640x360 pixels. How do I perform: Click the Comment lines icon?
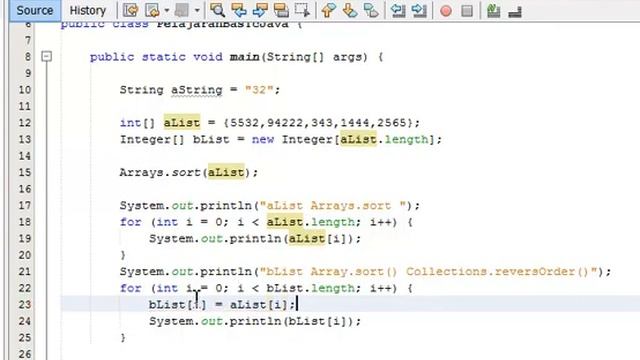pyautogui.click(x=493, y=11)
